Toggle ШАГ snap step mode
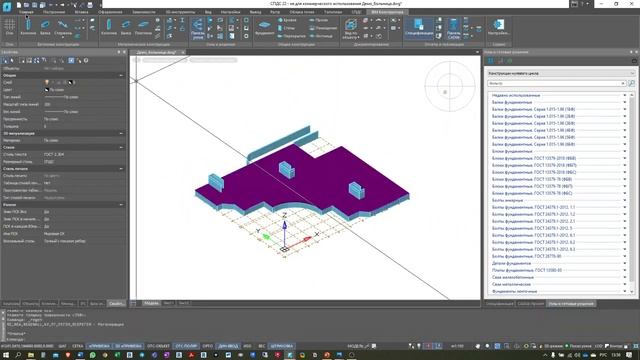Screen dimensions: 640x360 tap(62, 346)
